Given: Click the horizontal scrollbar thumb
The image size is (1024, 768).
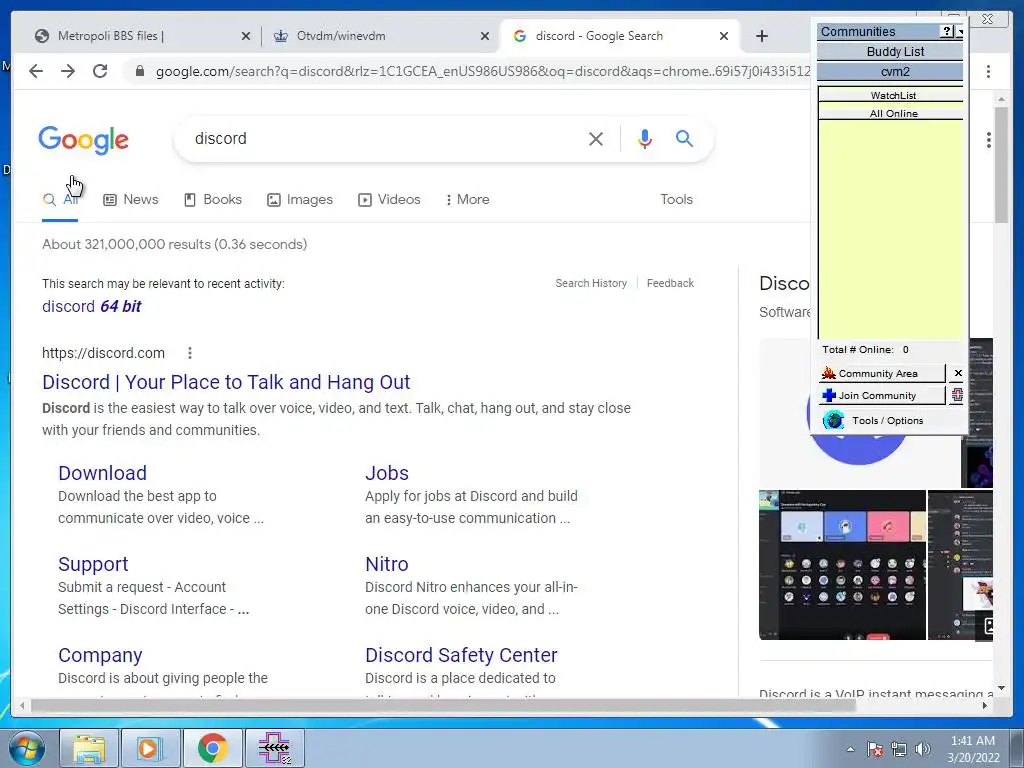Looking at the screenshot, I should coord(443,705).
